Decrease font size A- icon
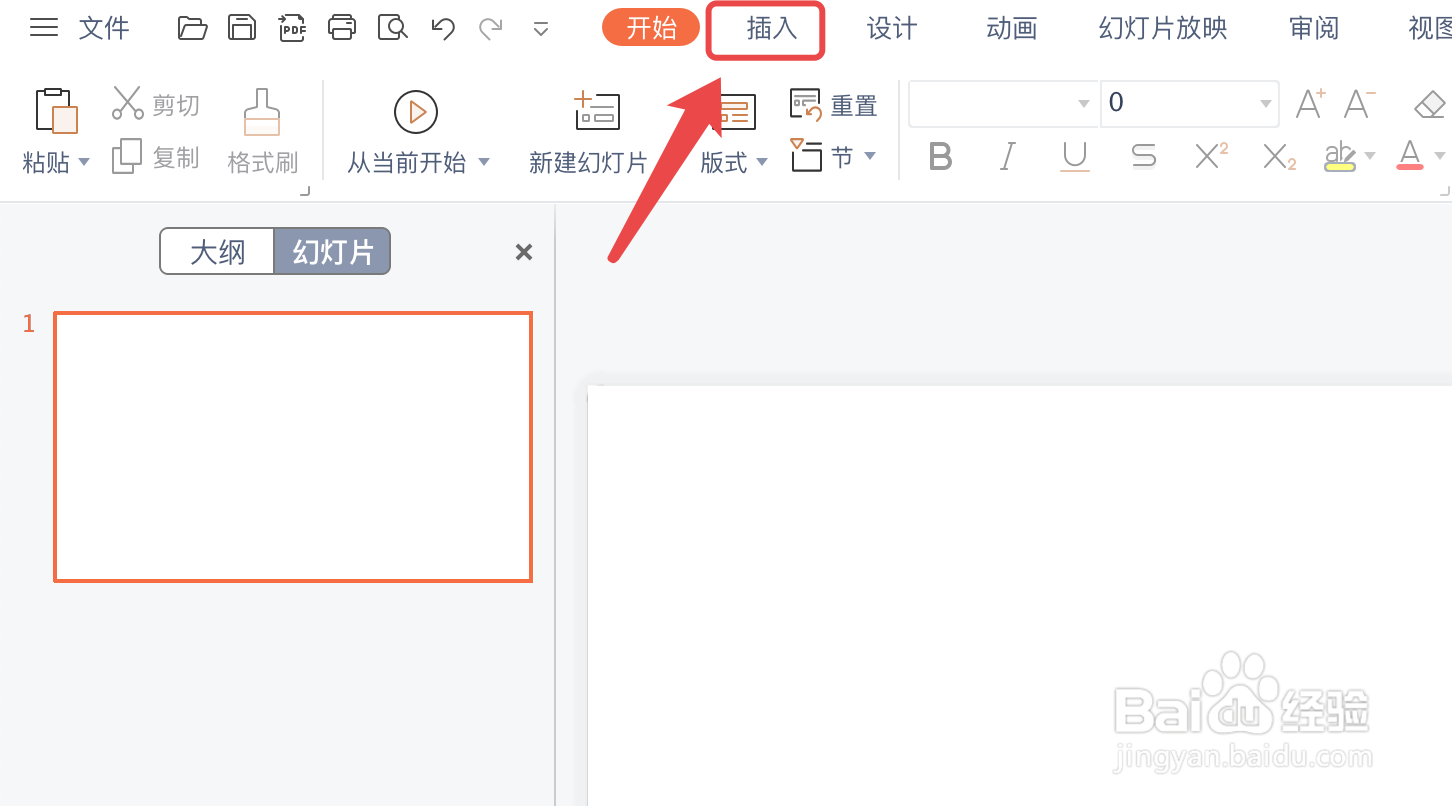The image size is (1452, 806). tap(1360, 103)
